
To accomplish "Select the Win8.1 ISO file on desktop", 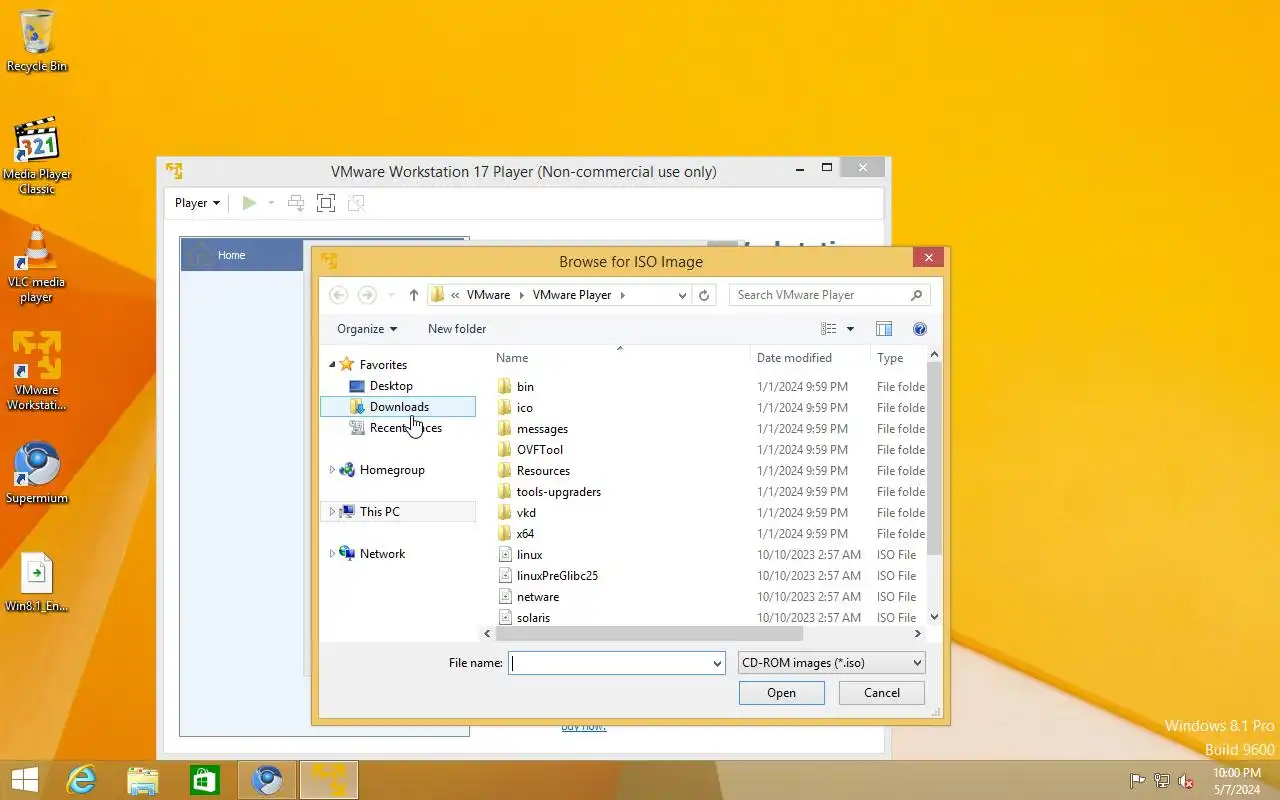I will coord(37,581).
